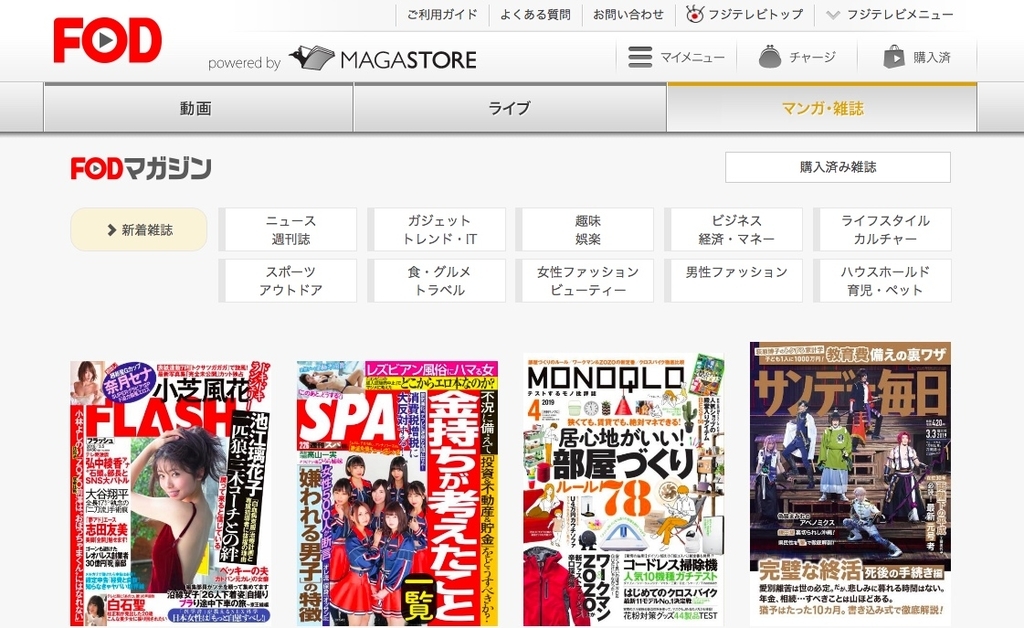The height and width of the screenshot is (628, 1024).
Task: Select the スポーツ アウトドア category
Action: 288,281
